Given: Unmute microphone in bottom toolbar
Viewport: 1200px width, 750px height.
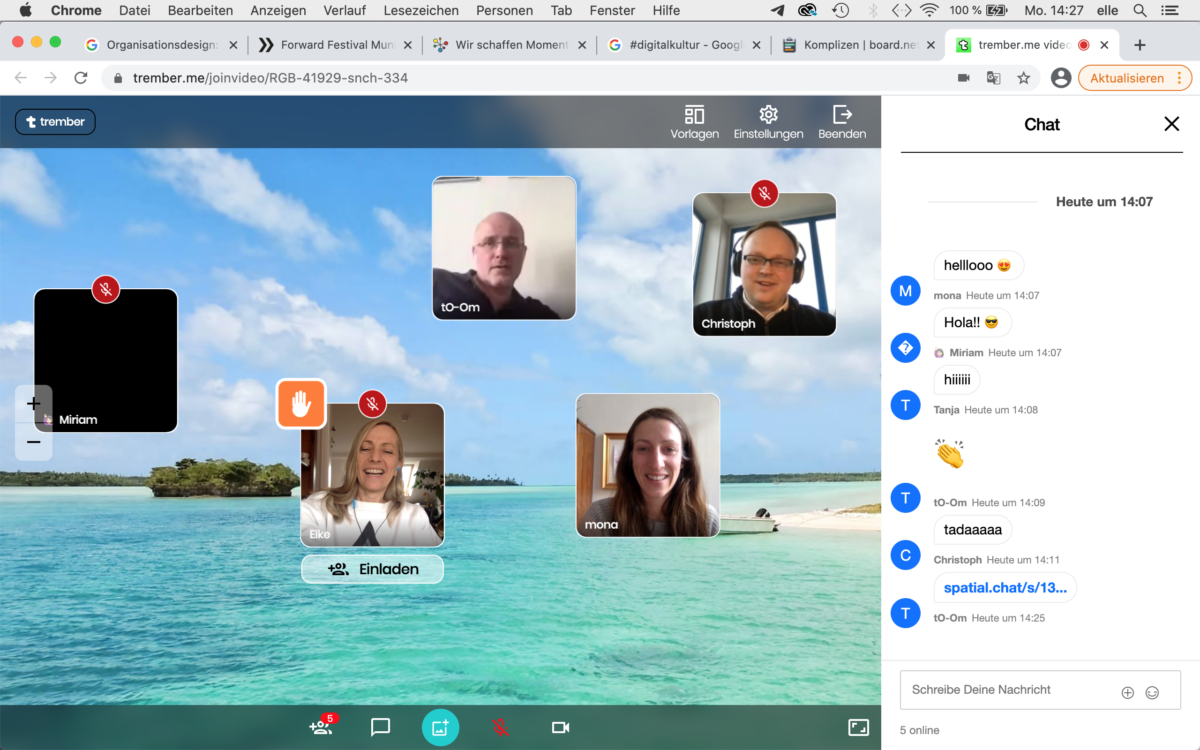Looking at the screenshot, I should [500, 727].
